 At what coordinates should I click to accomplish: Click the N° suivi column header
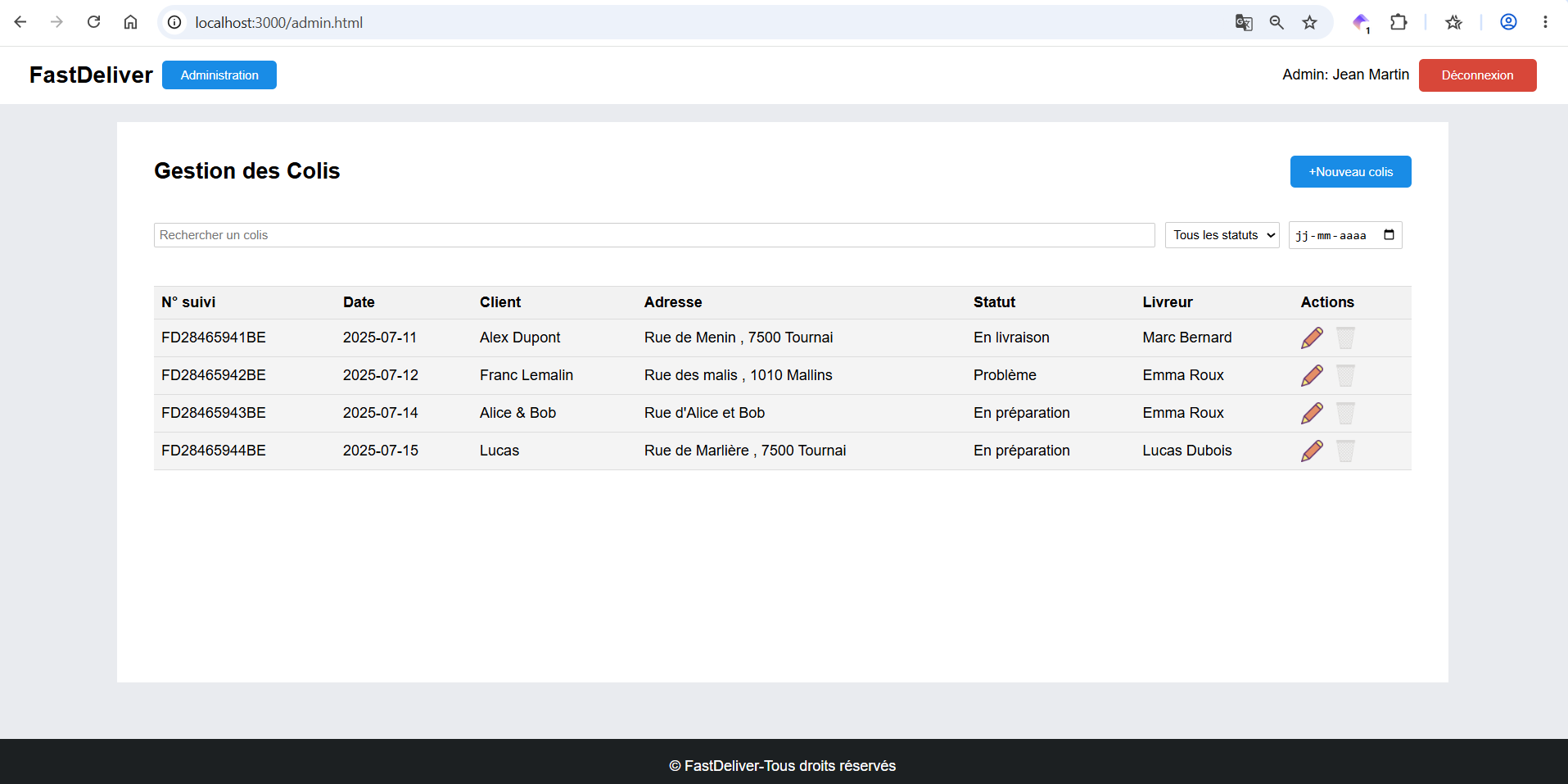coord(188,302)
